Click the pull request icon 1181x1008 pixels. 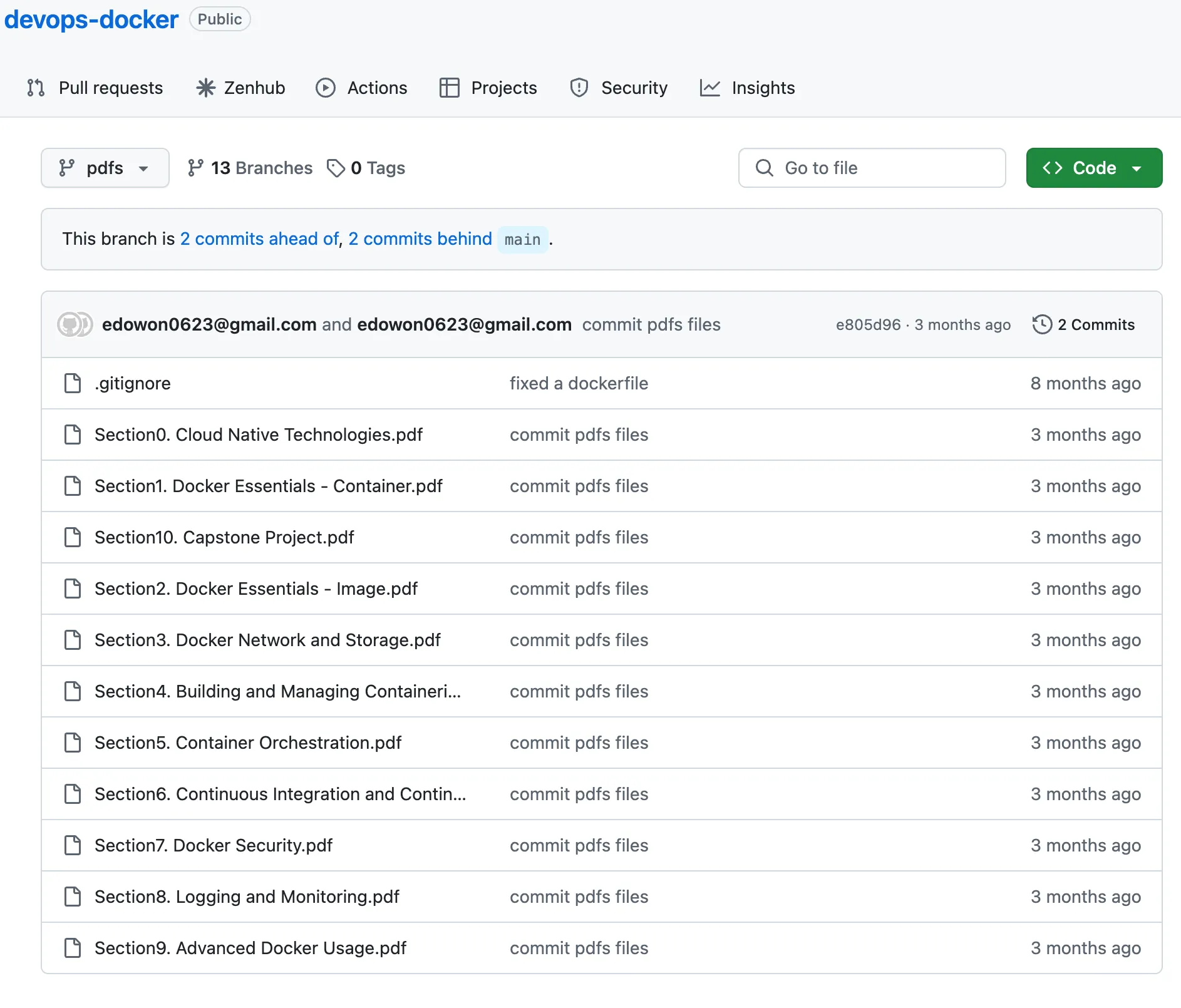(36, 88)
